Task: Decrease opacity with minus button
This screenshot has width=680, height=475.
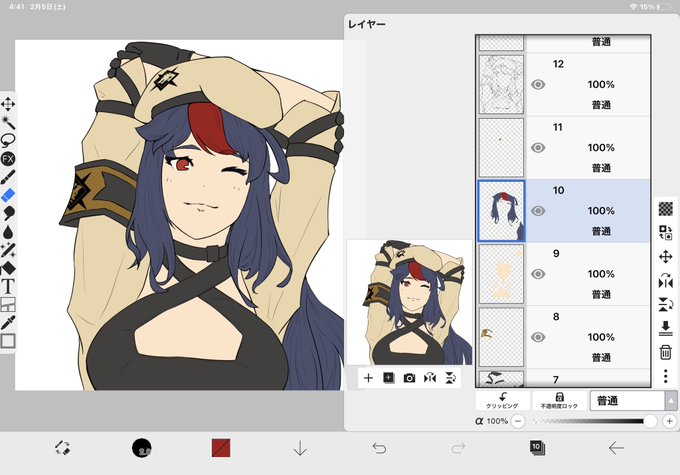Action: 518,421
